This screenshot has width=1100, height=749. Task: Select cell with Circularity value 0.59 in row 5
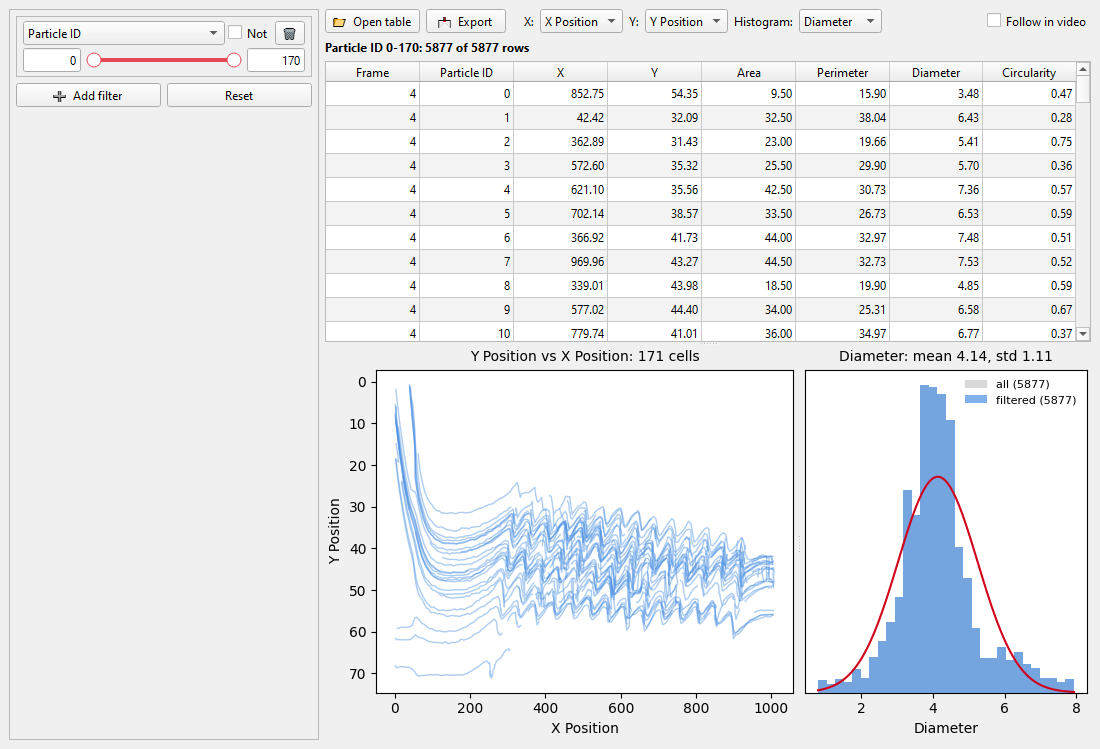[1029, 213]
